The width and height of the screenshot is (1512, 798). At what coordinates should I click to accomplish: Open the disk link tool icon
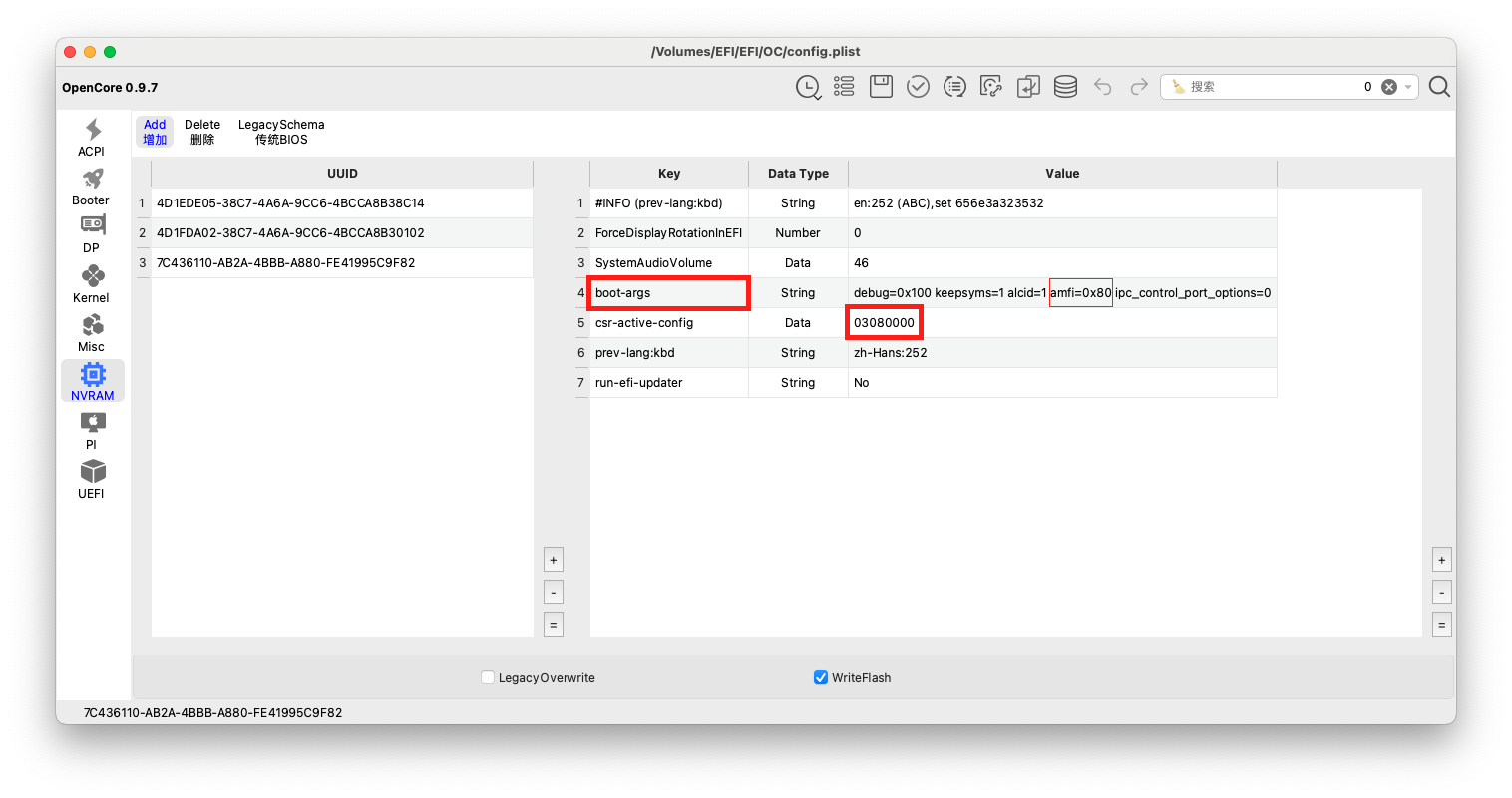tap(991, 87)
